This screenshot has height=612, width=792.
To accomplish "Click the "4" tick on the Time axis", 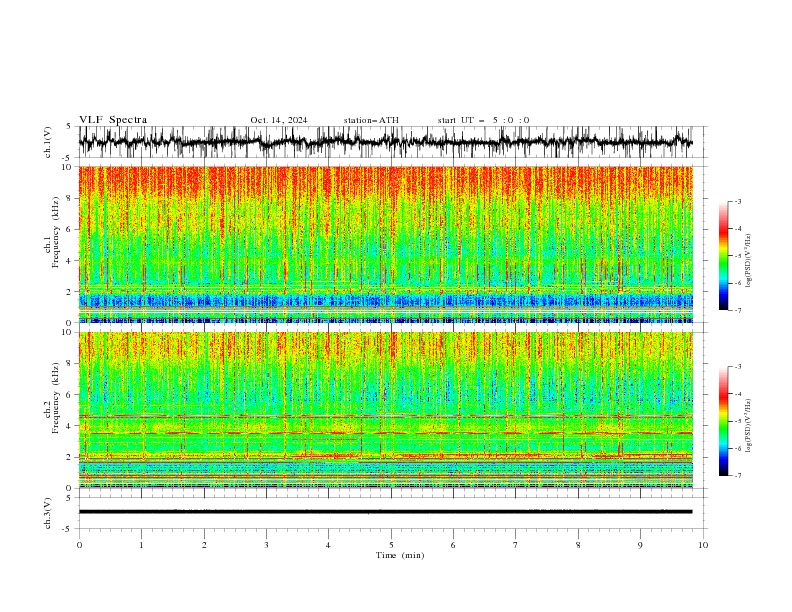I will tap(328, 545).
